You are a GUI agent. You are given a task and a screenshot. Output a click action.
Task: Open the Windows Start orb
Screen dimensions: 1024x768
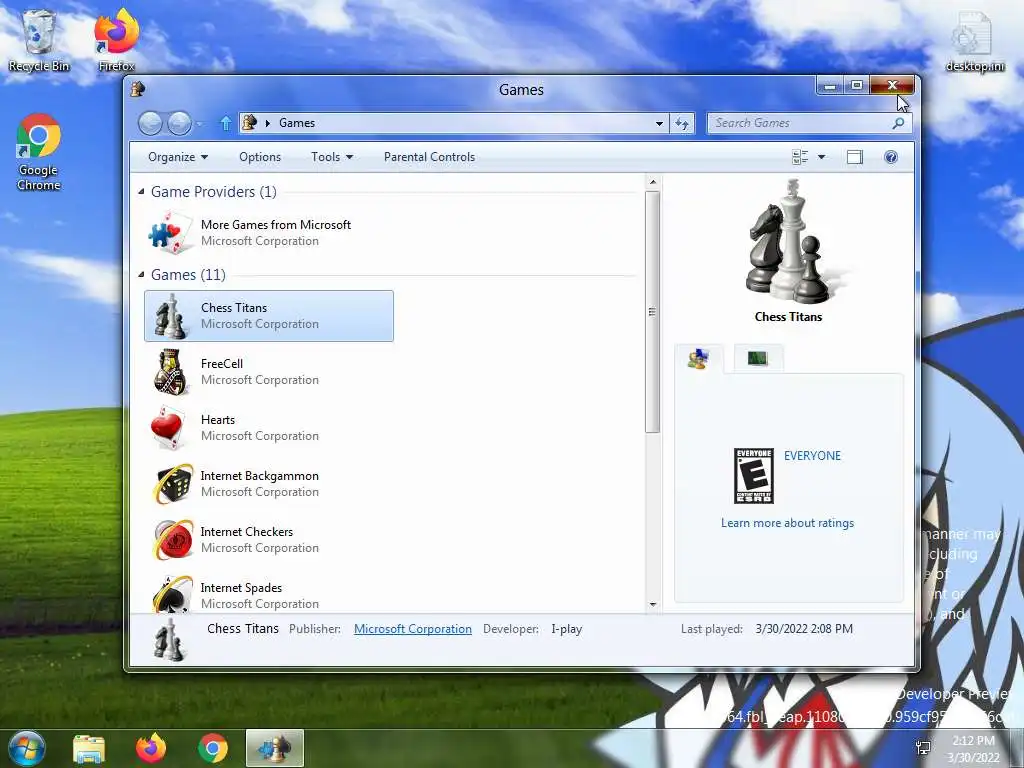pyautogui.click(x=27, y=748)
